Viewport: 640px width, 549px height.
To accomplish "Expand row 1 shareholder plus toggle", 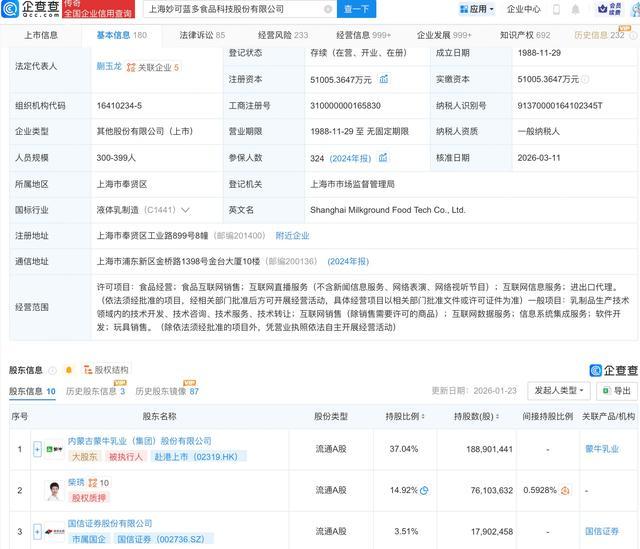I will click(37, 450).
